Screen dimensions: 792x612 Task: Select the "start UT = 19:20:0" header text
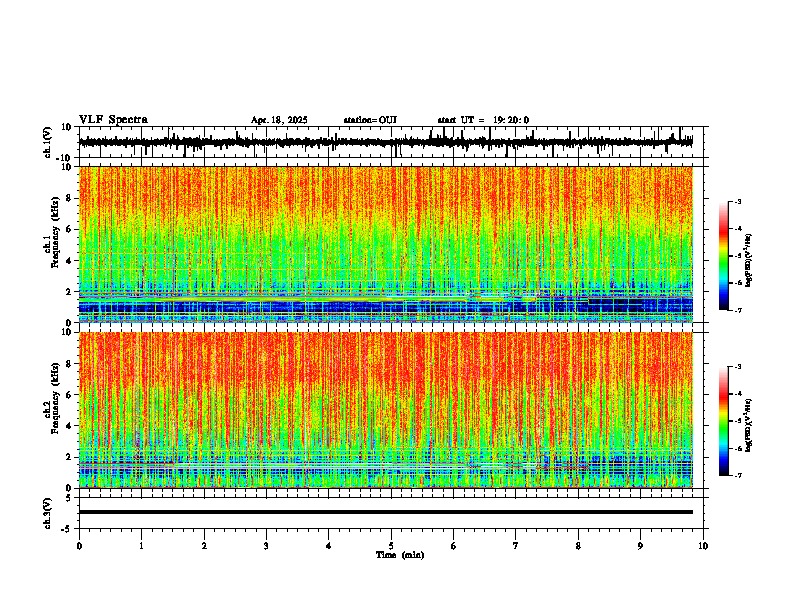[x=483, y=120]
